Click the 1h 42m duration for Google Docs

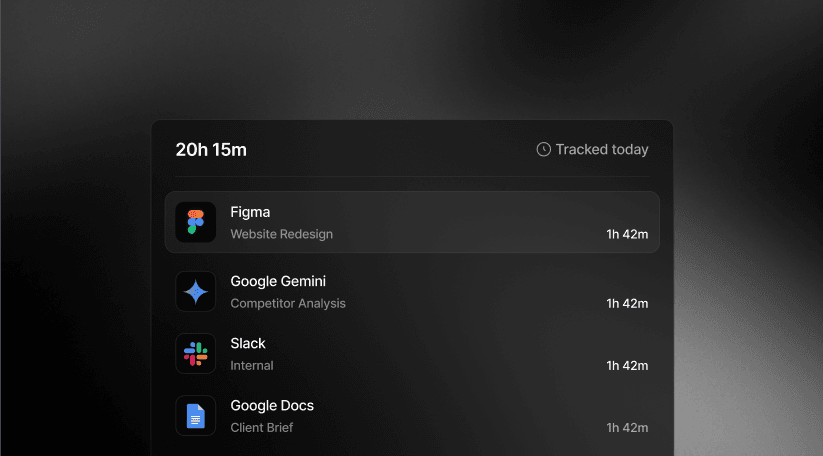pyautogui.click(x=627, y=428)
